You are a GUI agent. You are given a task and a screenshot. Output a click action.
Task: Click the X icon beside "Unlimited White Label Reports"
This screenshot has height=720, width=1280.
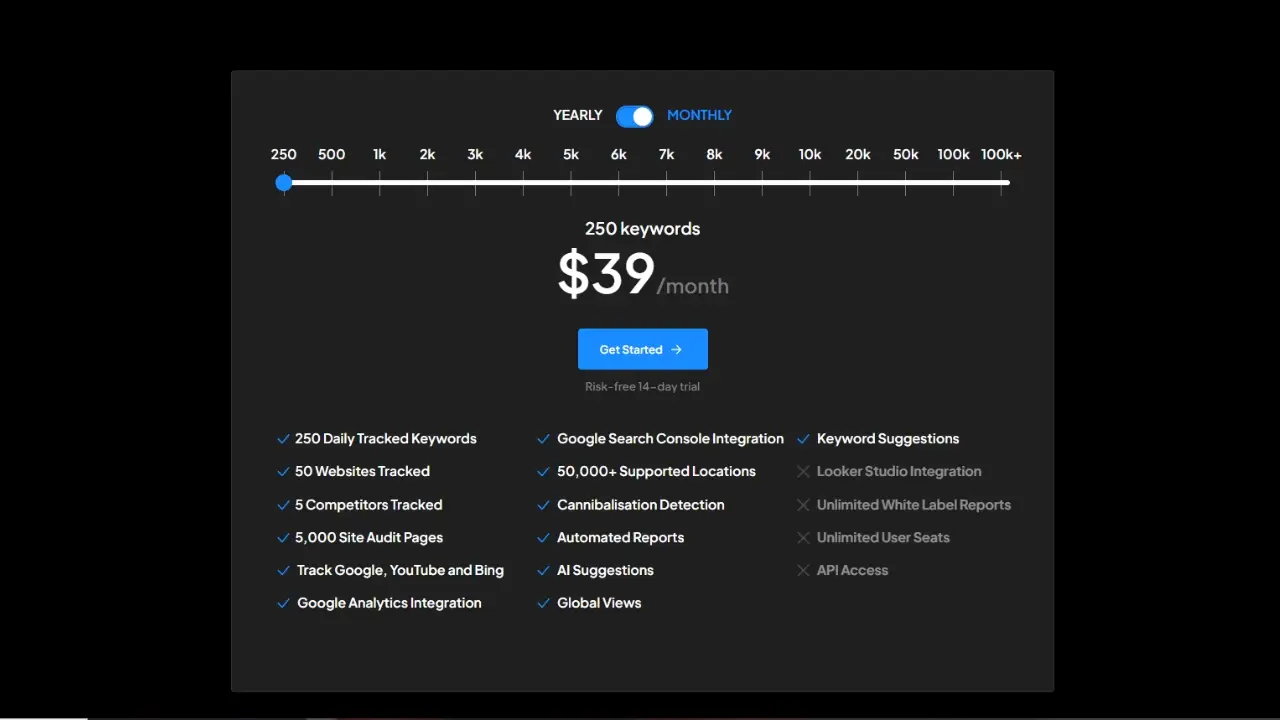point(803,504)
